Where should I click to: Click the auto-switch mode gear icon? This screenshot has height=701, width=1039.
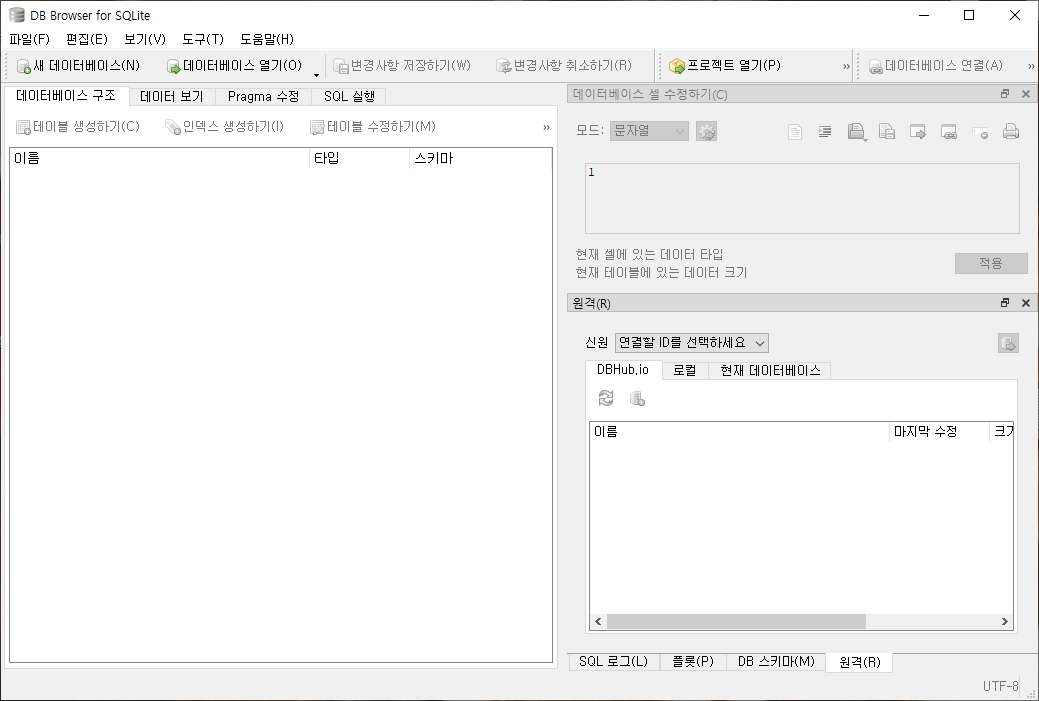coord(706,131)
